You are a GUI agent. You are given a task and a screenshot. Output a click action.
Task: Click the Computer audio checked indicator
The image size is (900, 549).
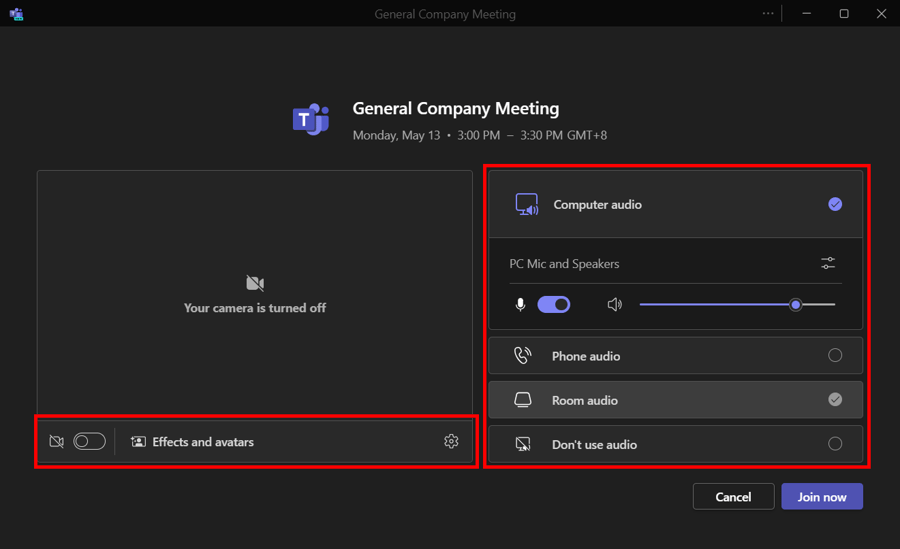coord(835,204)
